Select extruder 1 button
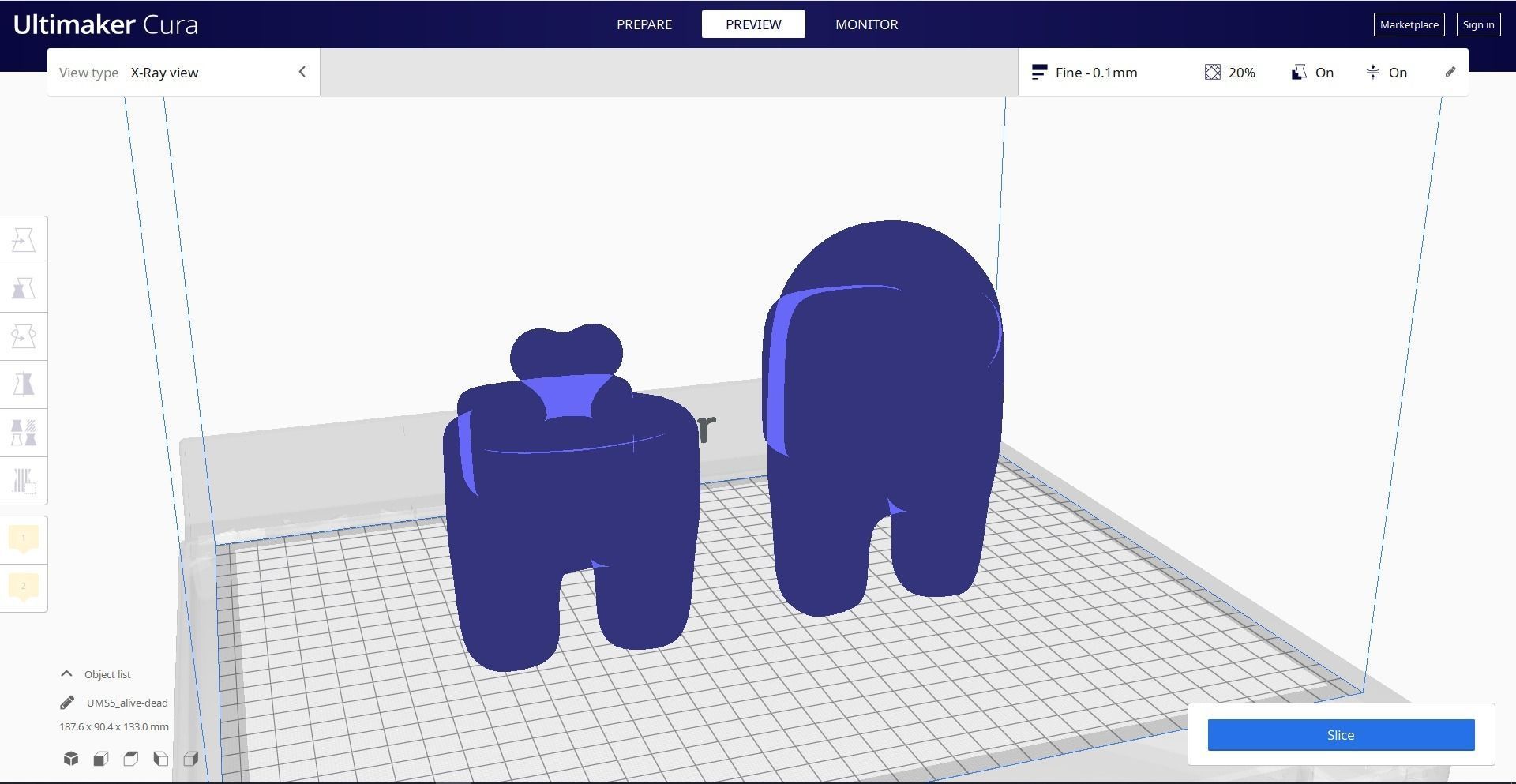The image size is (1516, 784). coord(24,539)
